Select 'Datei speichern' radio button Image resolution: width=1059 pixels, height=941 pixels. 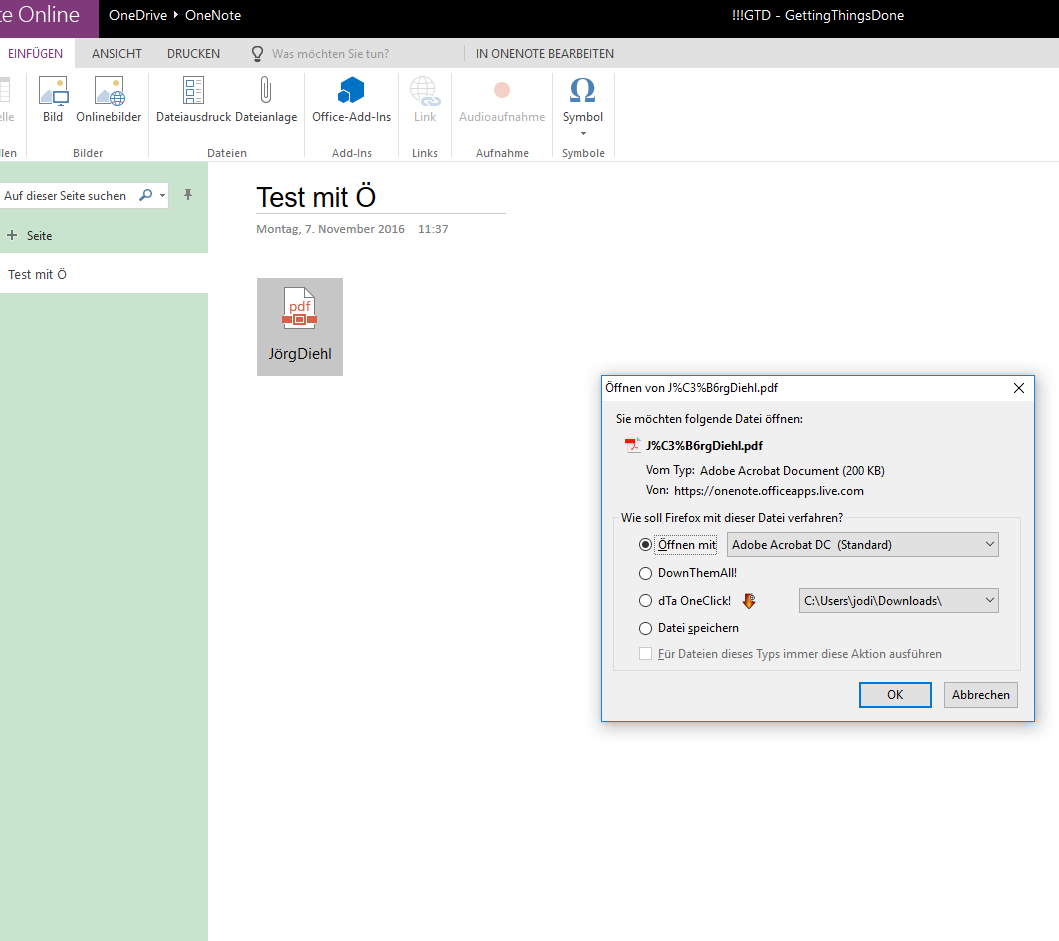[645, 628]
